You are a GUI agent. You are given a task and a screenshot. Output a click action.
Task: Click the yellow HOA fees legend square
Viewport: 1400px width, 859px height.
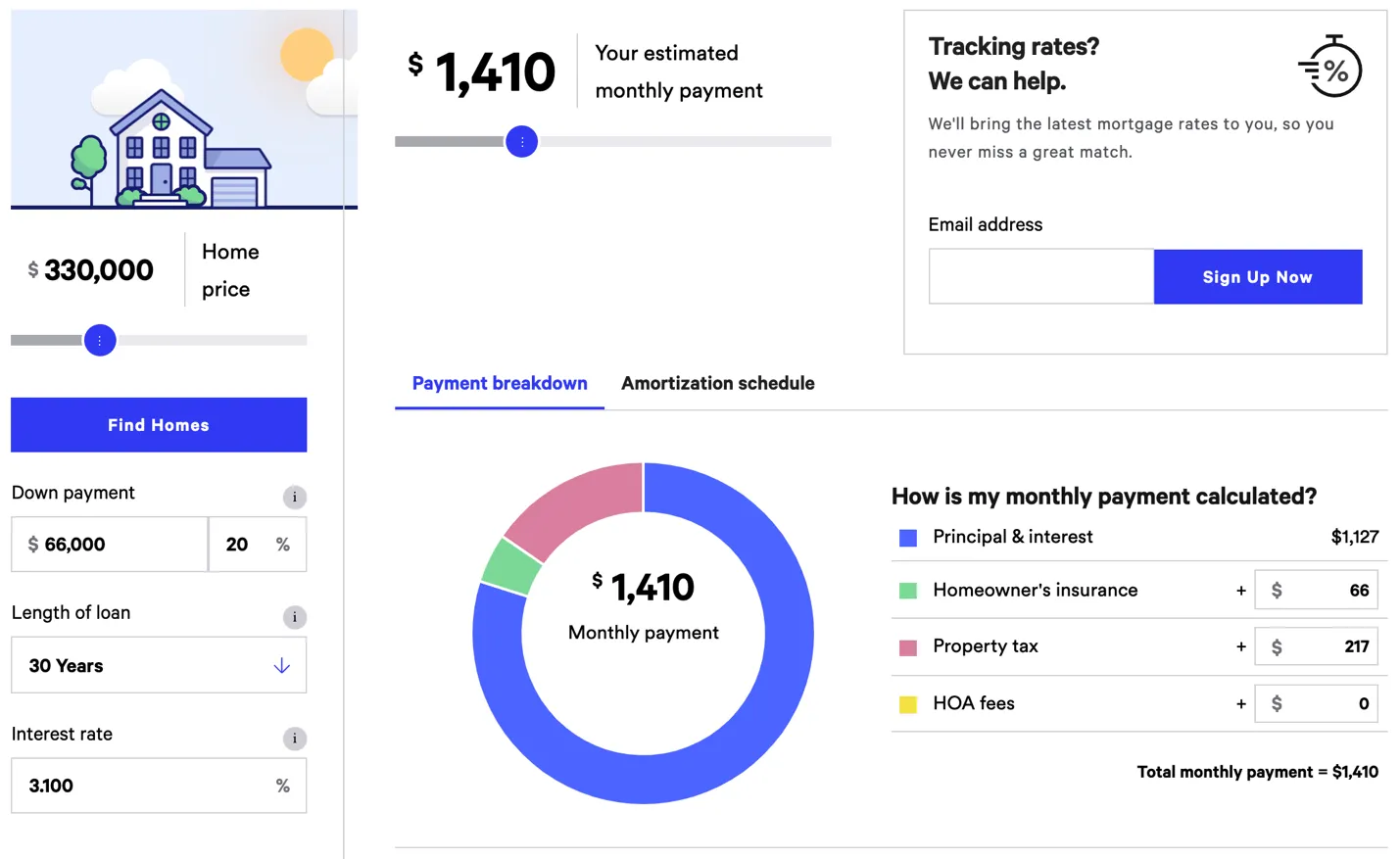(908, 704)
